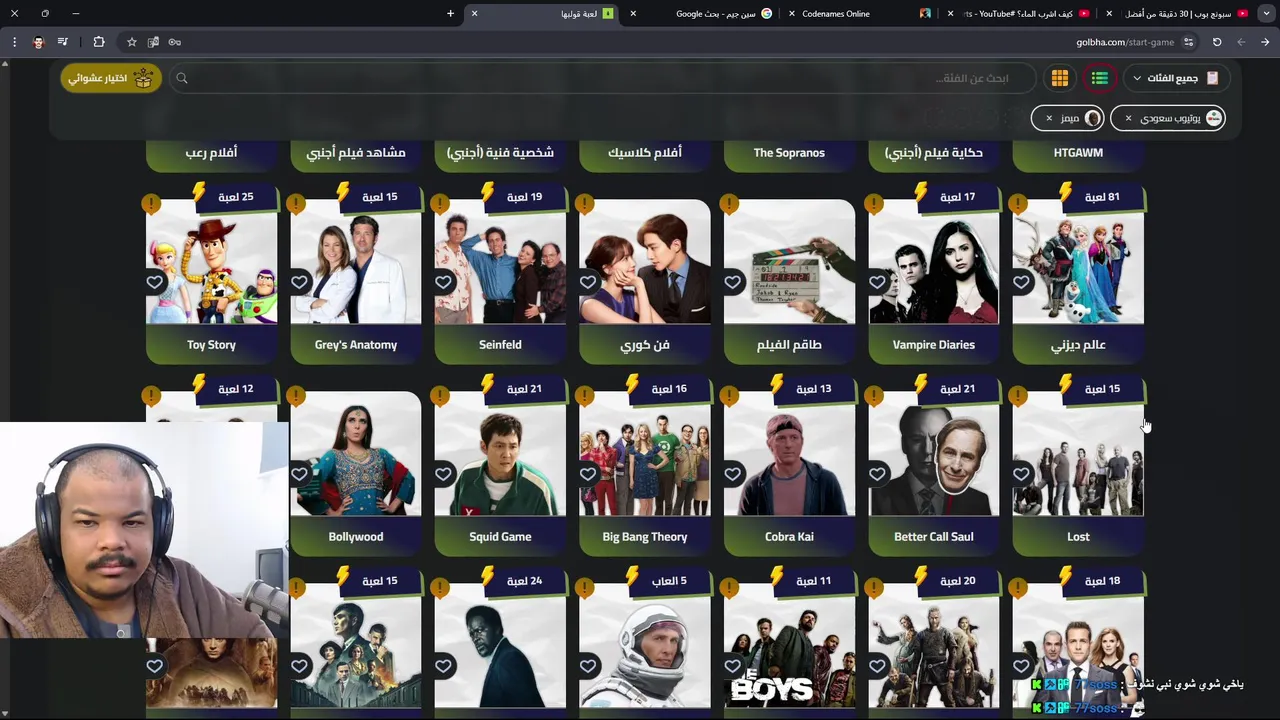1280x720 pixels.
Task: Open the media control playlist icon
Action: pos(63,42)
